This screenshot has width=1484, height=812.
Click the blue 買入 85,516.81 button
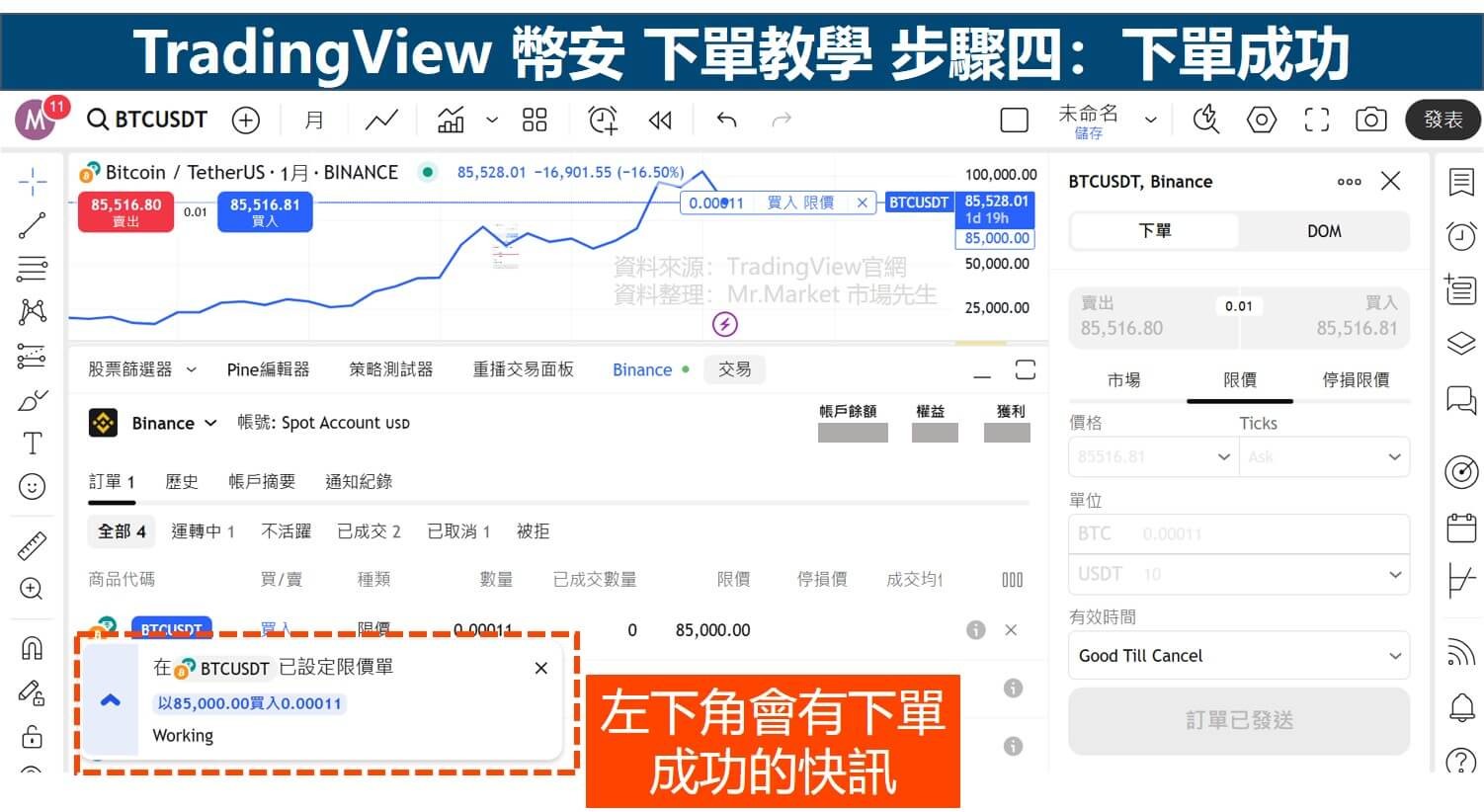(265, 211)
